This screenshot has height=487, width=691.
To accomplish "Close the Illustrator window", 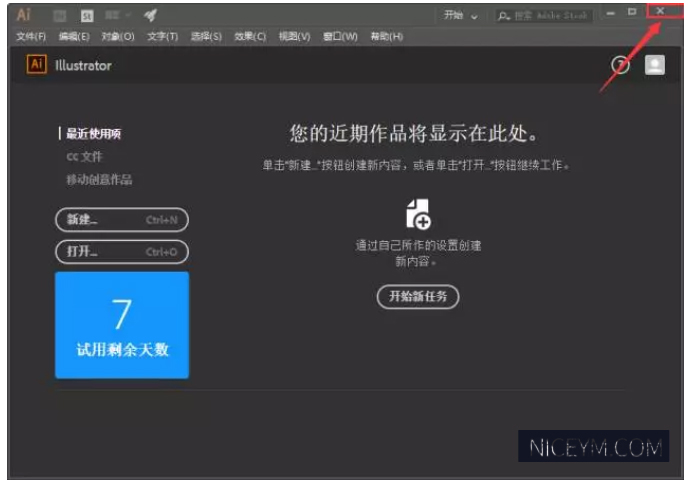I will click(x=660, y=11).
